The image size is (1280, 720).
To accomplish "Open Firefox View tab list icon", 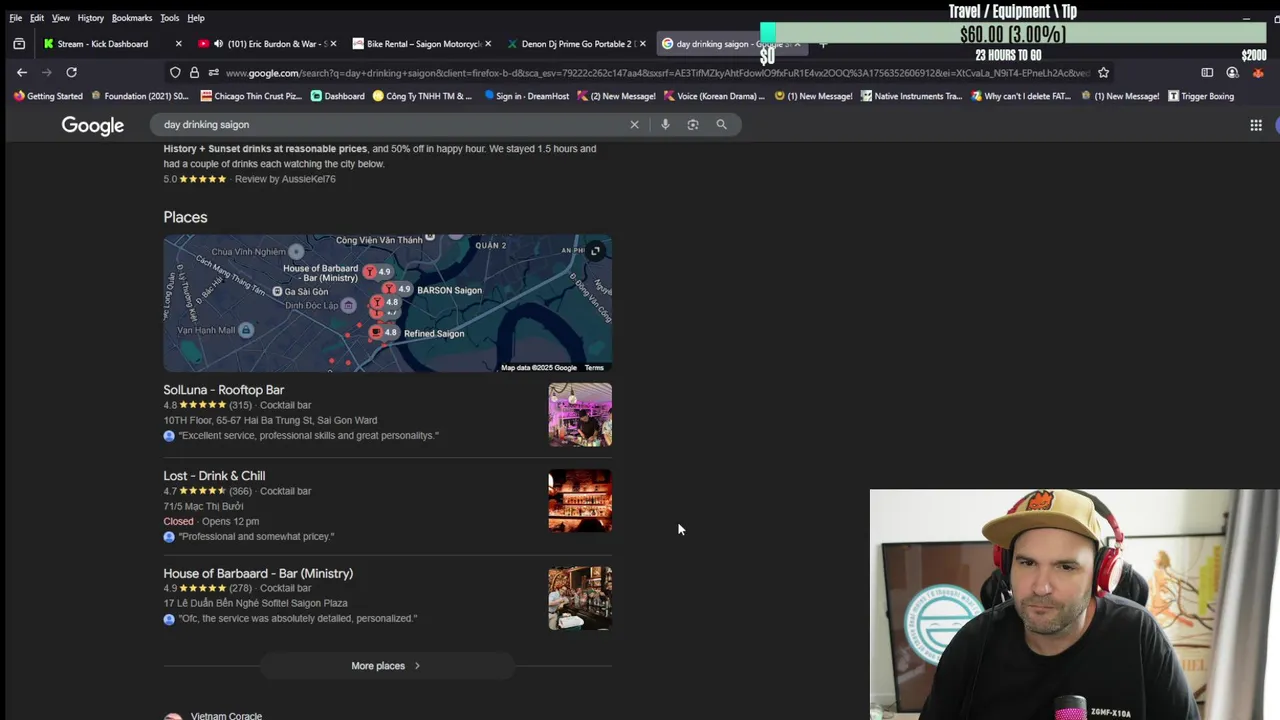I will click(x=18, y=44).
